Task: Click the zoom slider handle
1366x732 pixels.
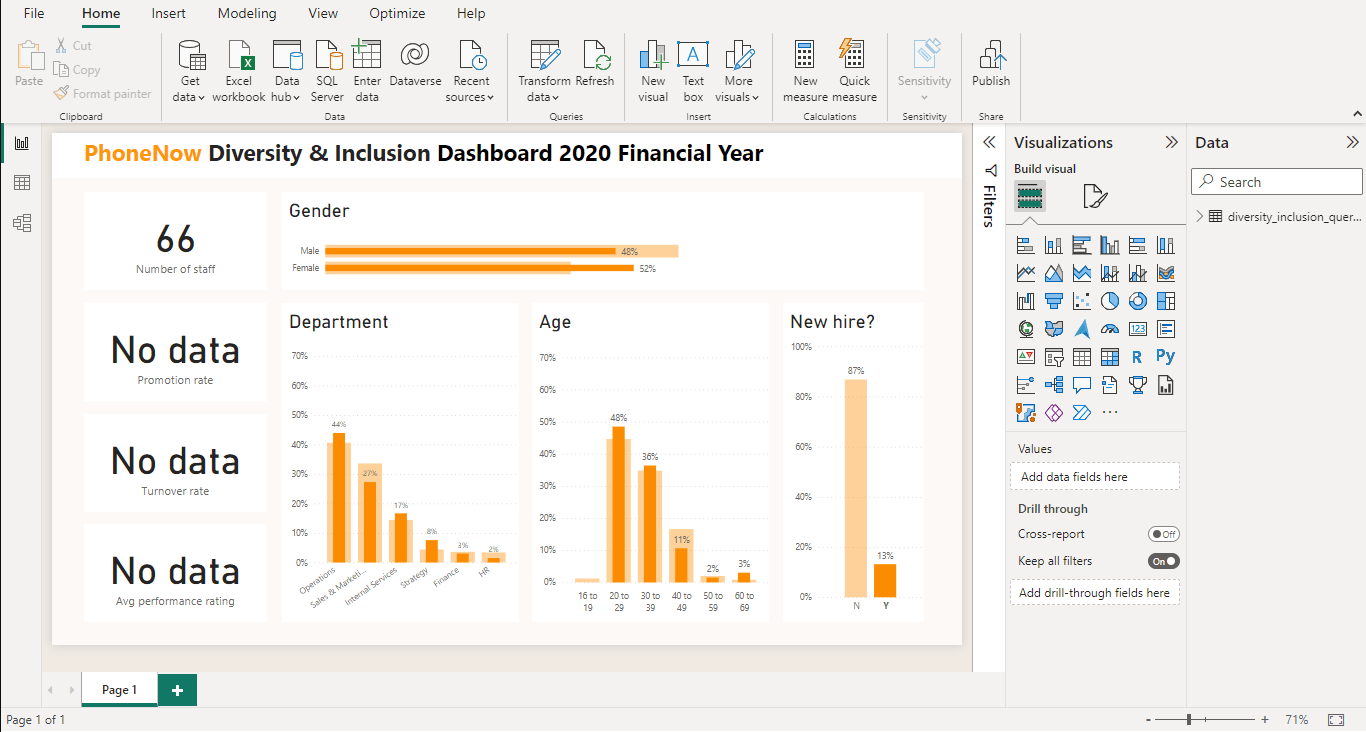Action: (x=1189, y=720)
